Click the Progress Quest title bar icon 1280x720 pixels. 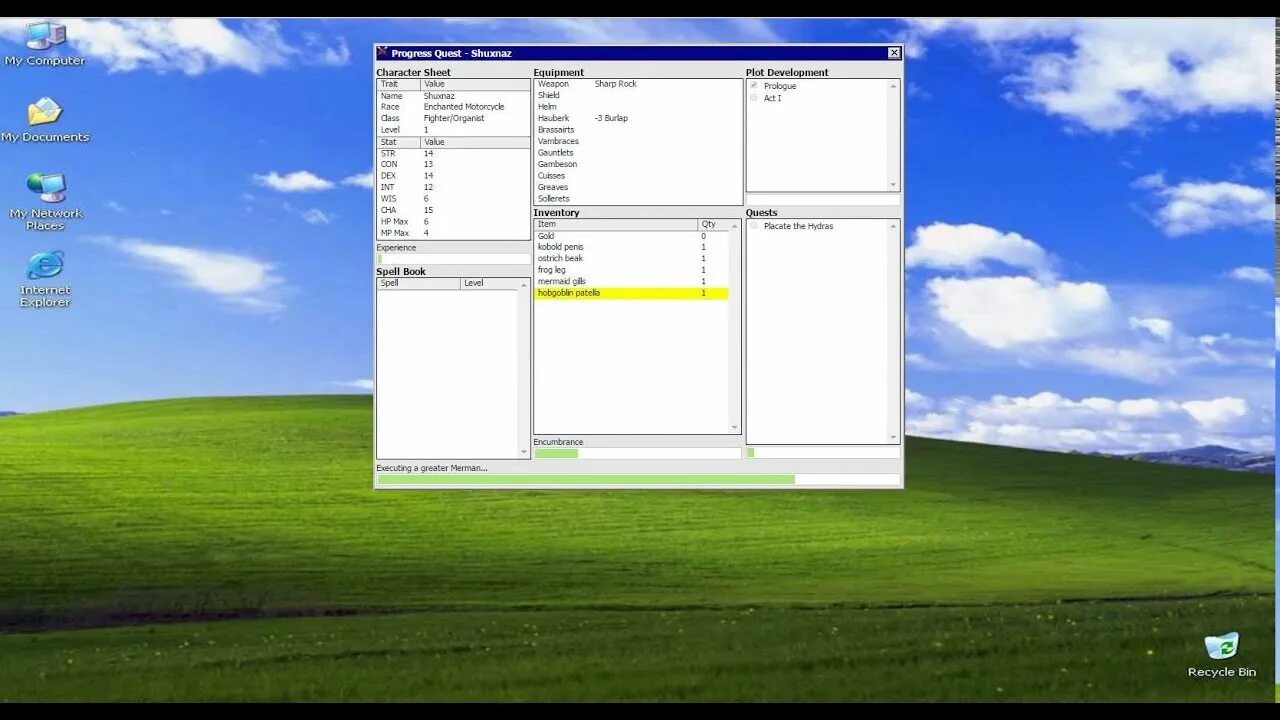pyautogui.click(x=383, y=53)
